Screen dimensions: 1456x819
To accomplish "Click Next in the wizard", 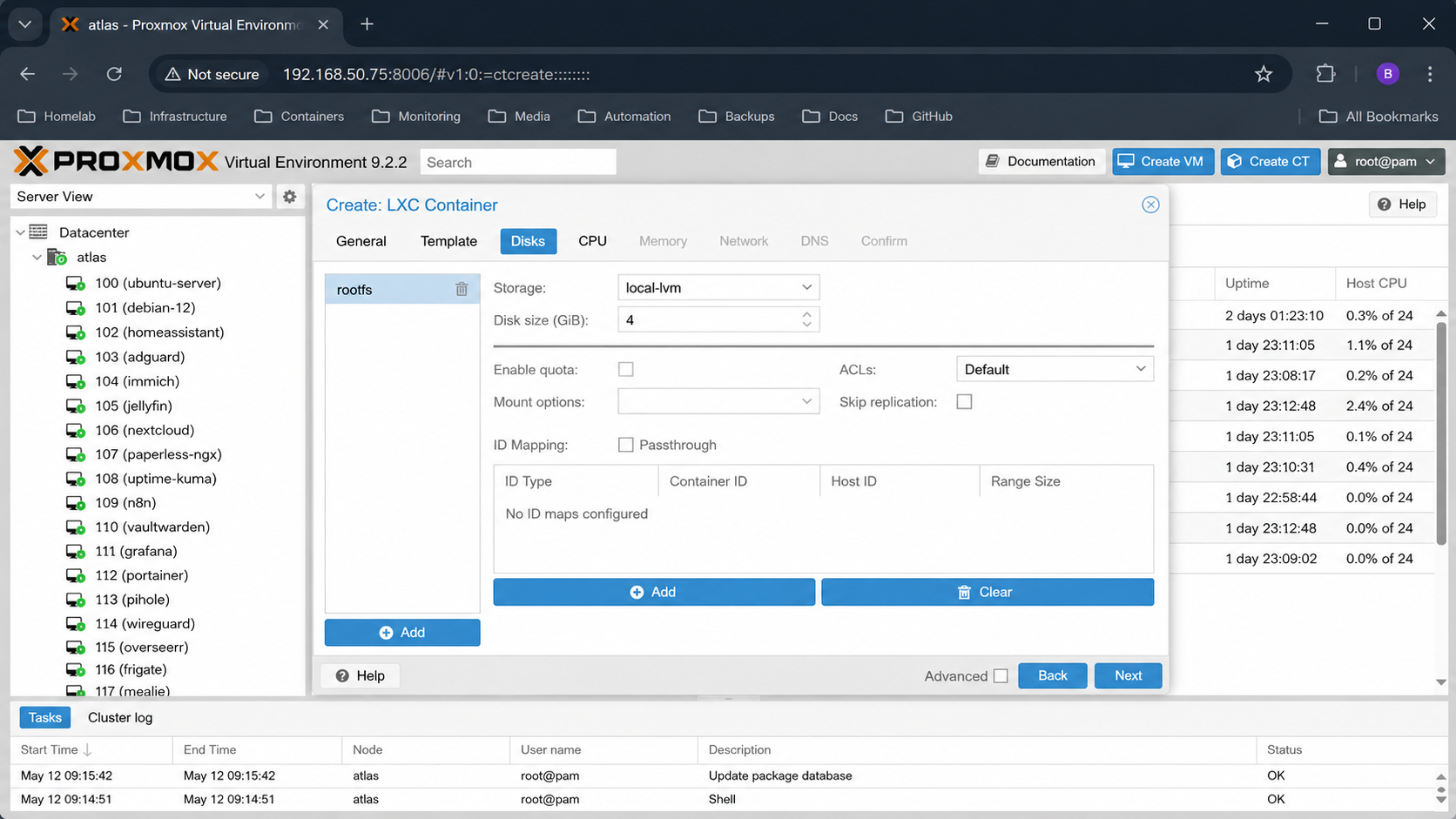I will 1128,675.
